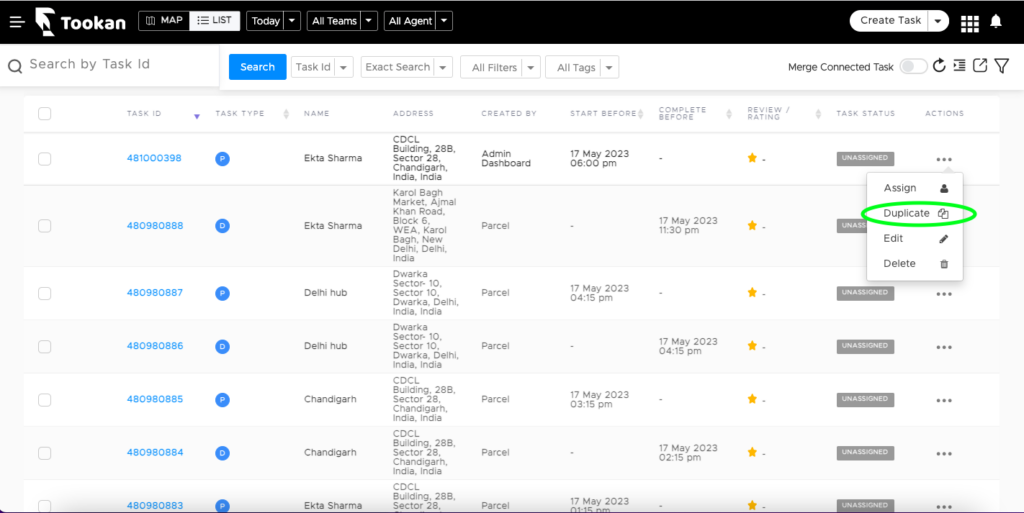1024x513 pixels.
Task: Sort by the Review / Rating column arrows
Action: (818, 114)
